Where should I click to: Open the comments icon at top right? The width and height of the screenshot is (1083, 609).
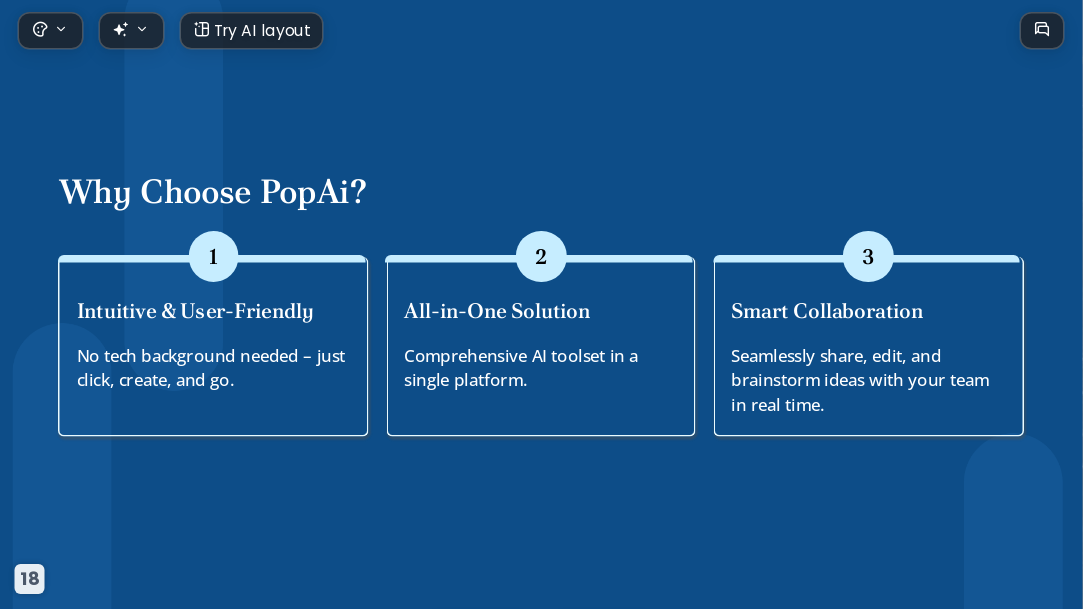[1042, 30]
